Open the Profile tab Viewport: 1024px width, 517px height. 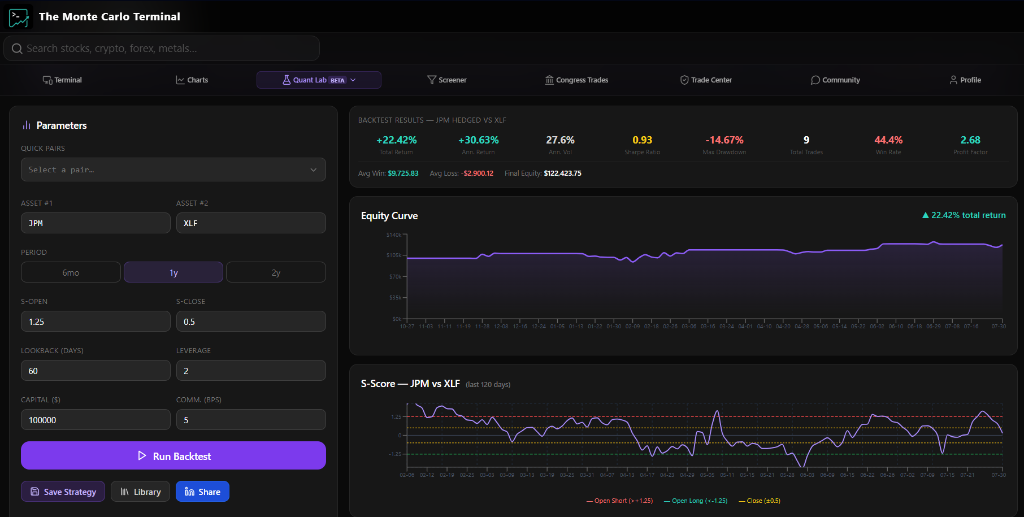pos(965,80)
